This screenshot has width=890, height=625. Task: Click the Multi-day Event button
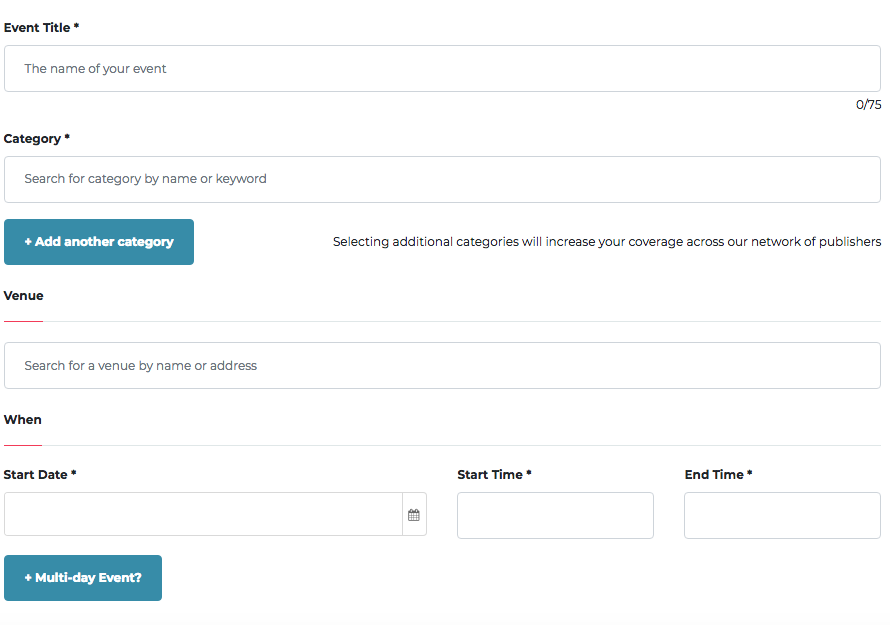coord(83,578)
